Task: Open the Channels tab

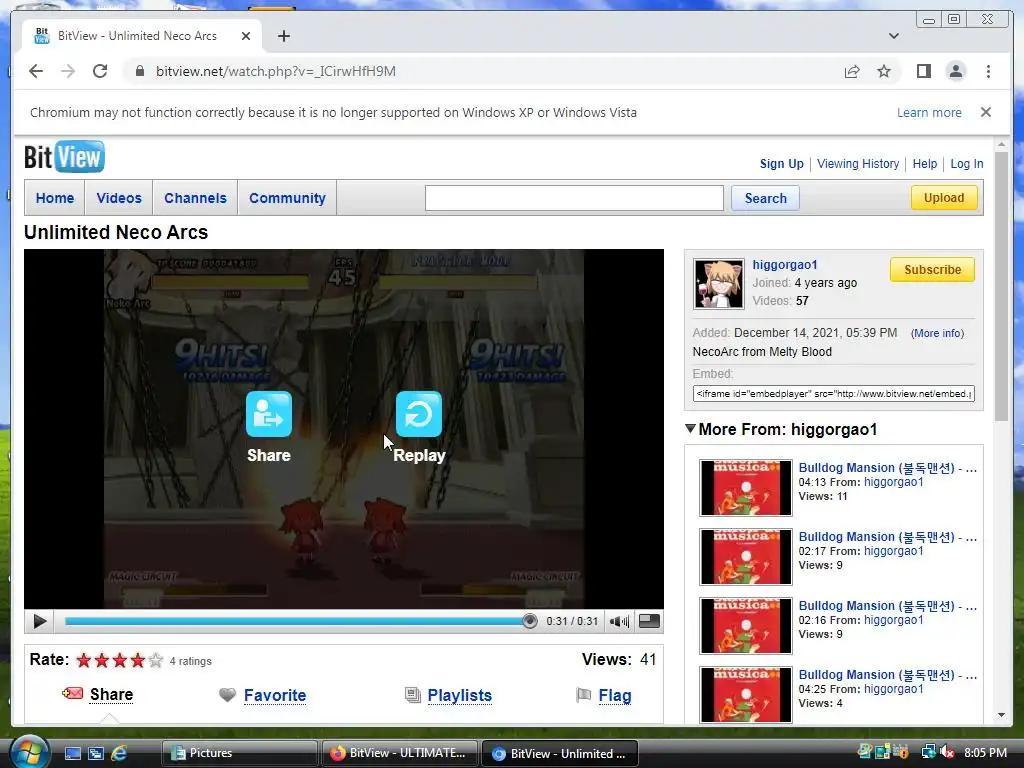Action: click(x=195, y=198)
